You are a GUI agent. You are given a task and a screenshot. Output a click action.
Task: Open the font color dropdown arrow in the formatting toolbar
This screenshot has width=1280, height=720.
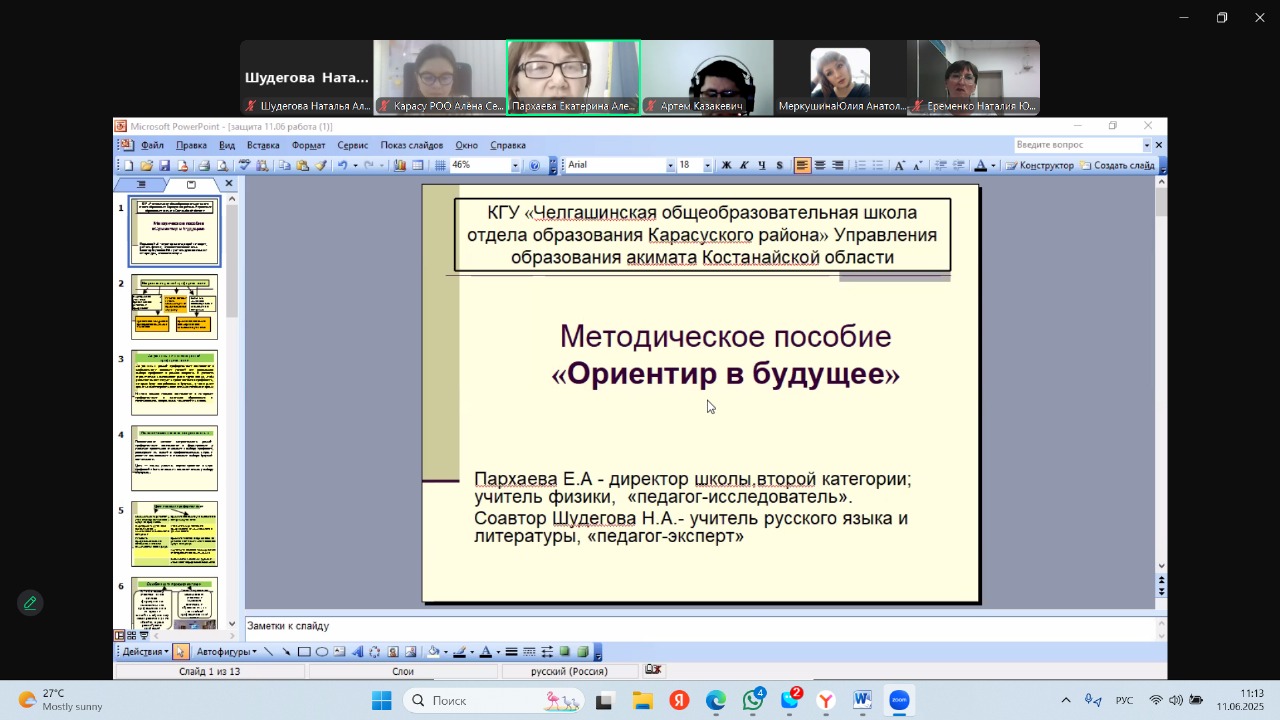coord(993,166)
